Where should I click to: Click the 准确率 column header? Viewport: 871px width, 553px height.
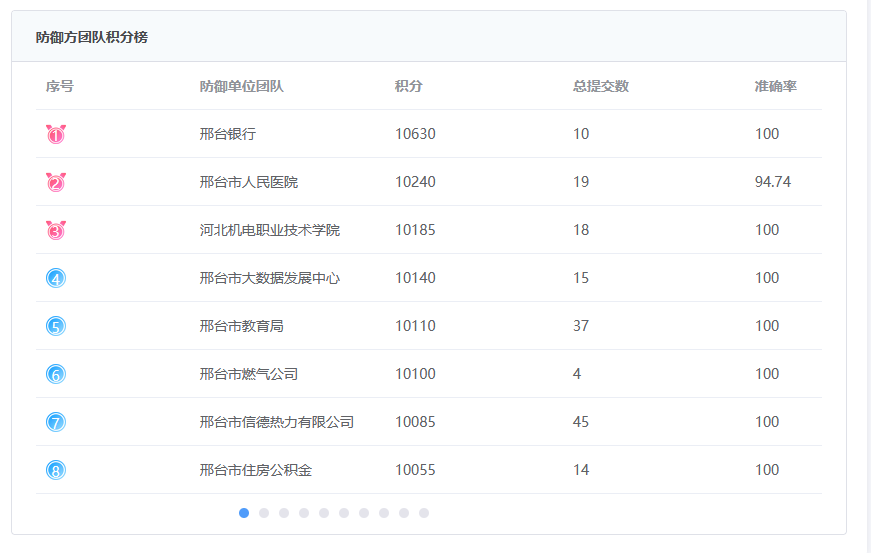[775, 86]
